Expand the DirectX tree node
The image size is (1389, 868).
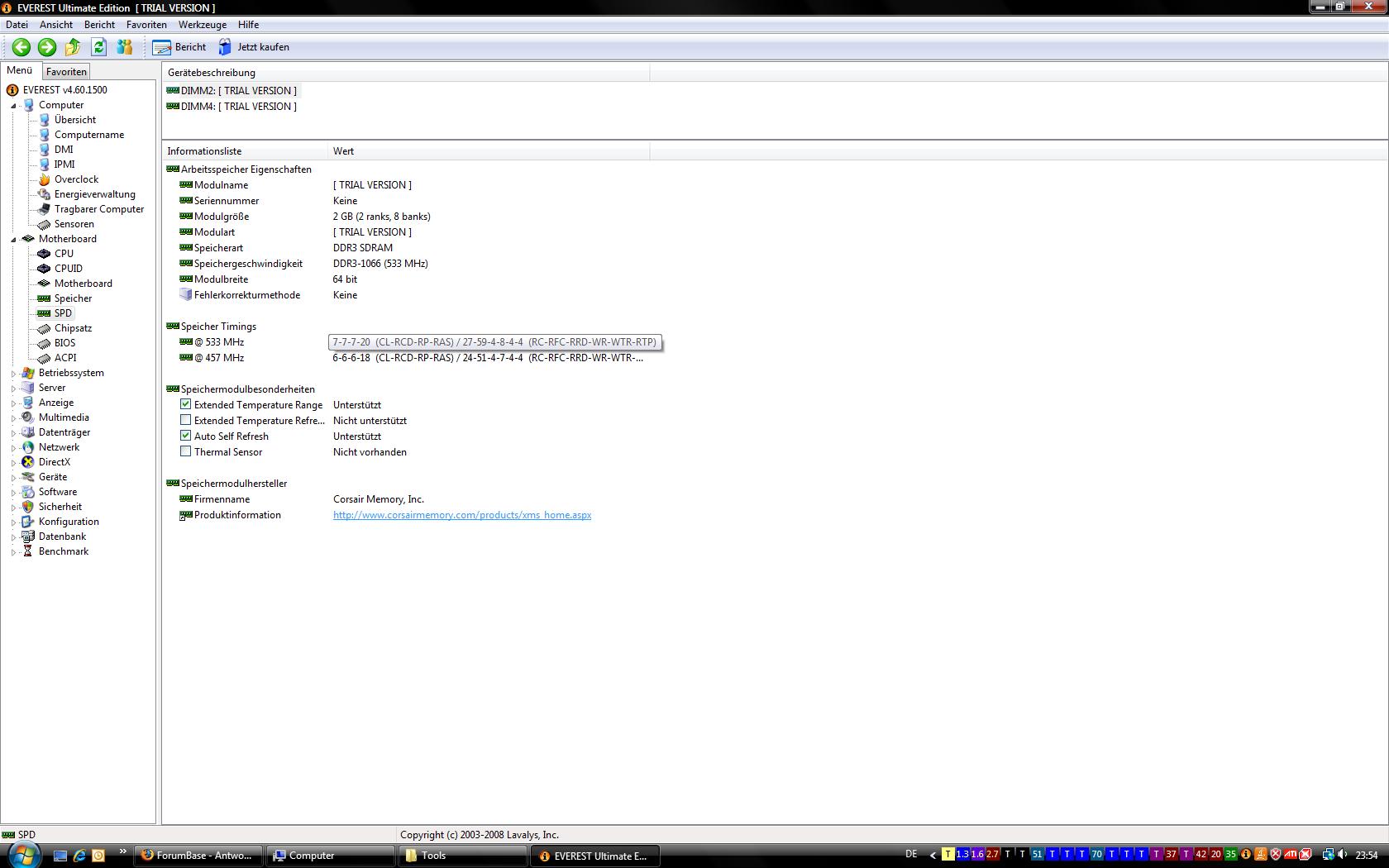[x=13, y=463]
